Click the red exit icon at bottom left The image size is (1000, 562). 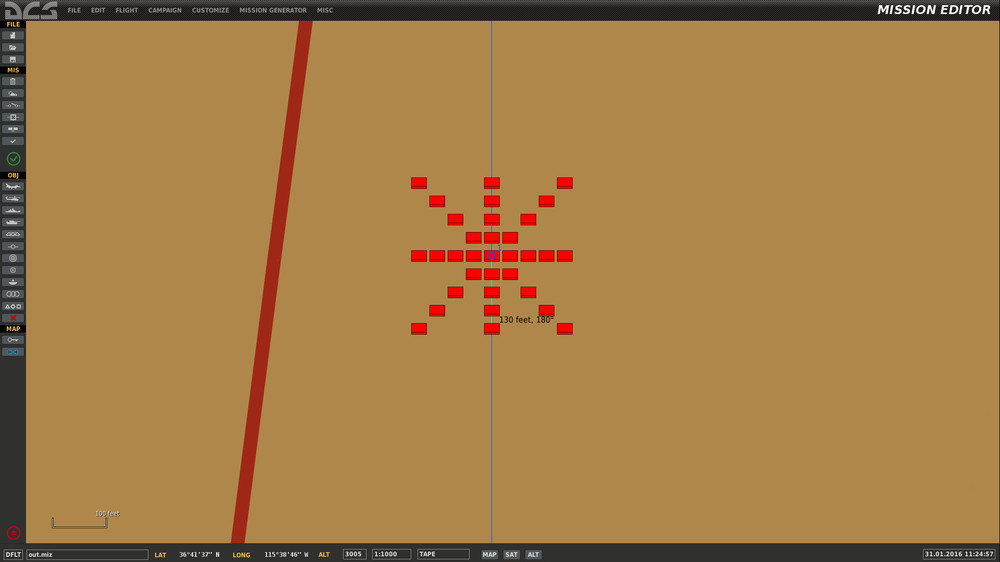coord(13,533)
